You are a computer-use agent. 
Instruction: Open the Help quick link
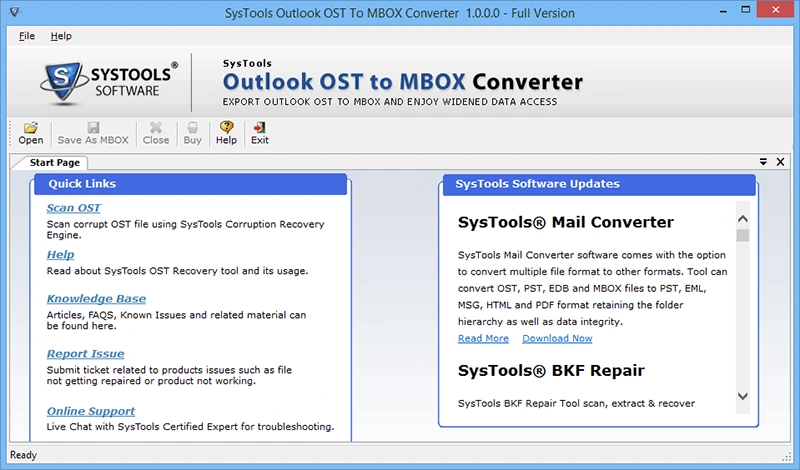(60, 255)
